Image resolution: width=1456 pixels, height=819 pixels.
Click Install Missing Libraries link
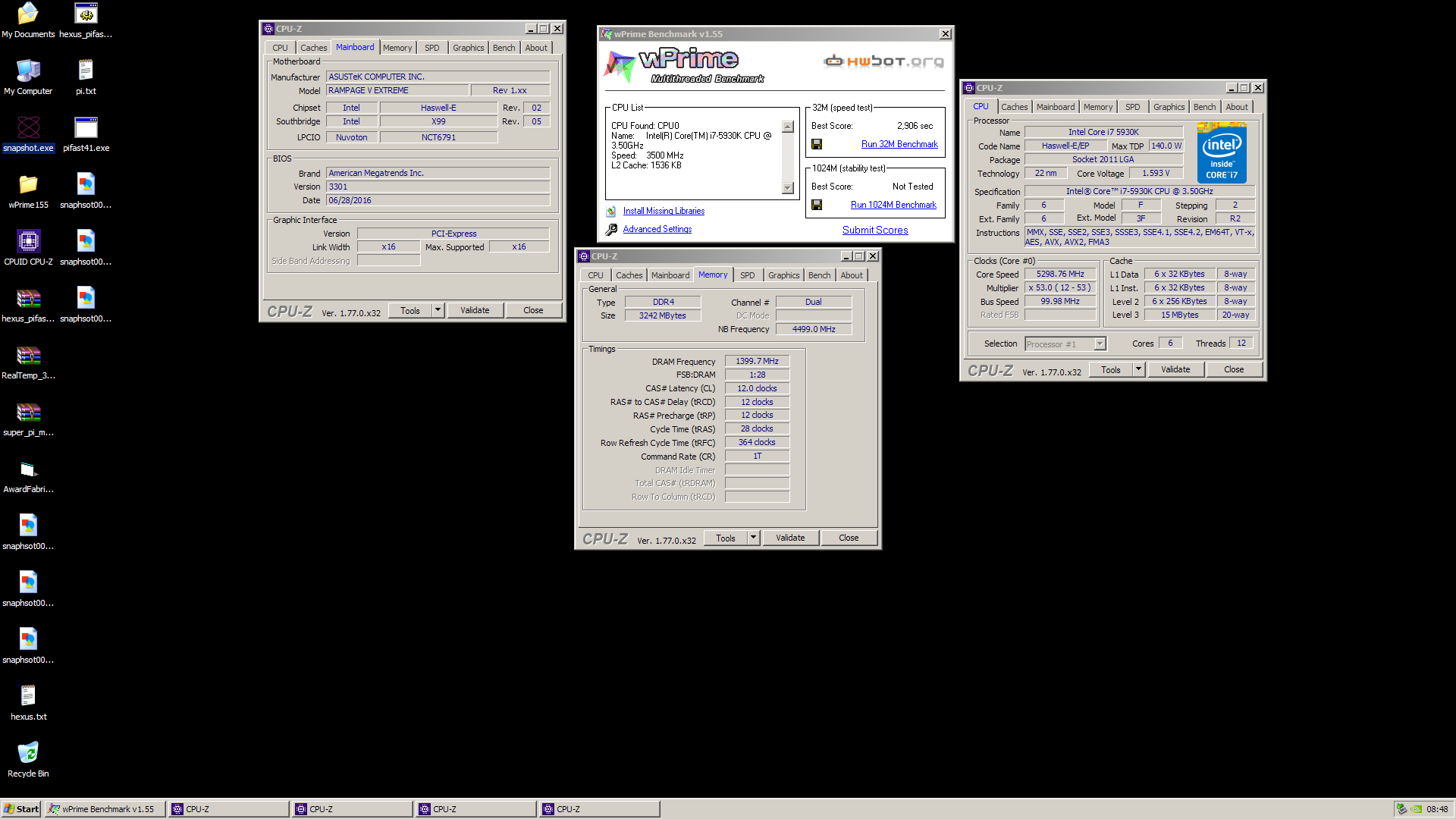point(664,212)
